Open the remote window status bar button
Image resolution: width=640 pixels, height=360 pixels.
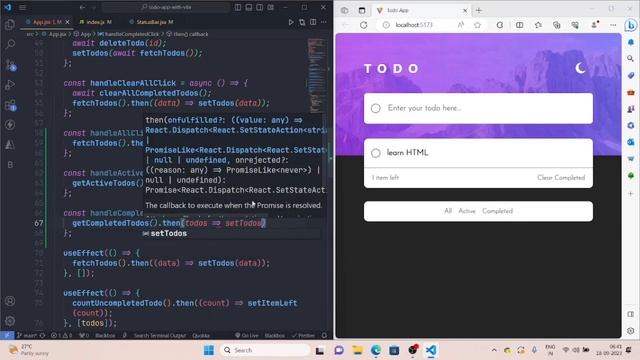click(7, 336)
